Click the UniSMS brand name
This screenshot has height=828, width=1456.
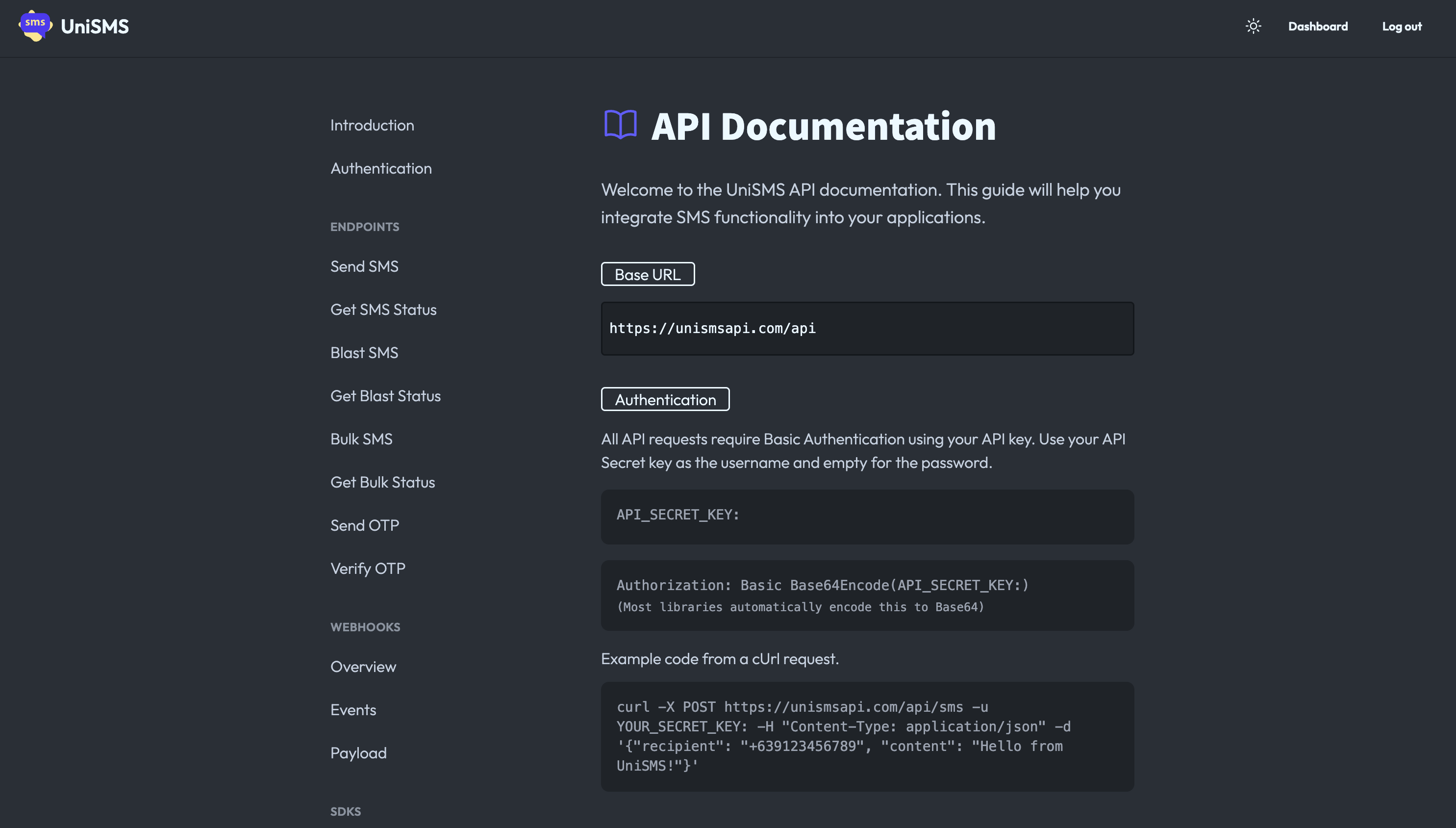[95, 26]
